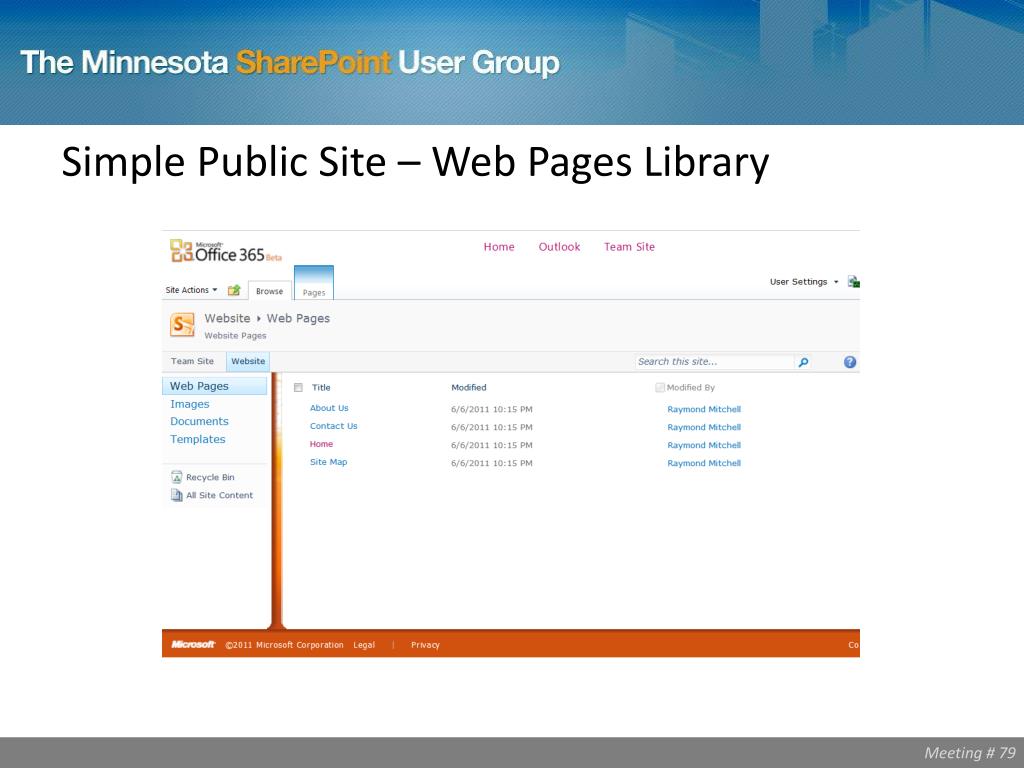Open the Site Actions dropdown
This screenshot has height=768, width=1024.
[191, 290]
